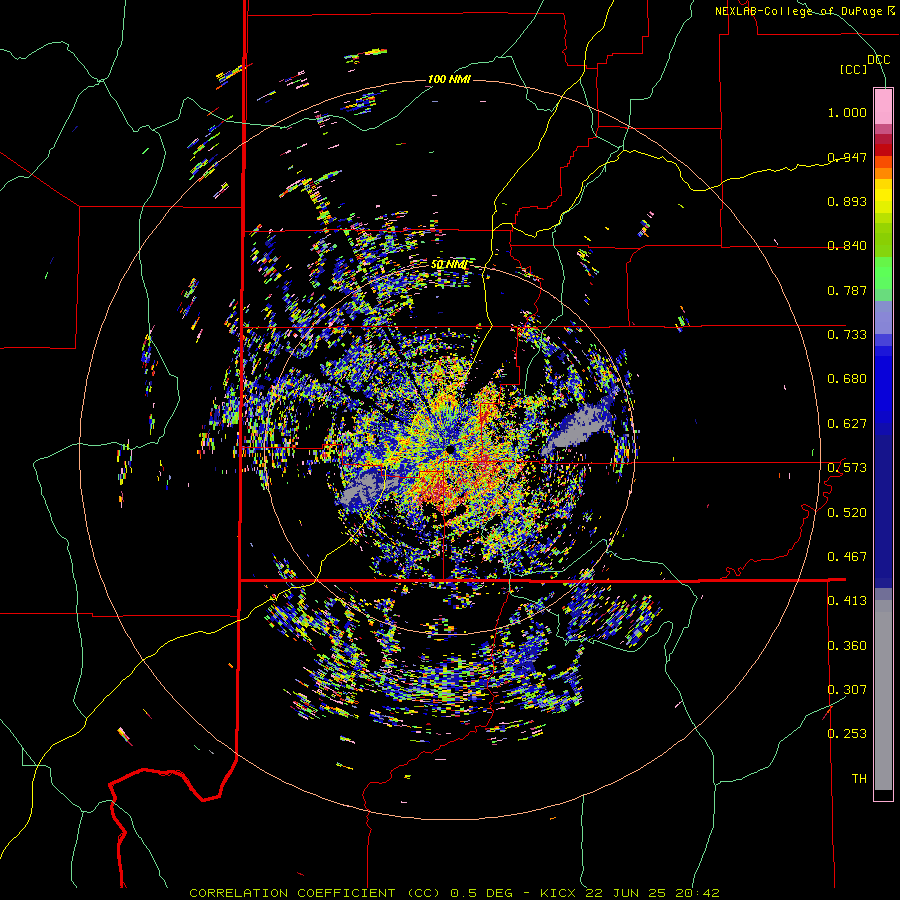Select the 0.840 legend value
Image resolution: width=900 pixels, height=900 pixels.
point(847,246)
